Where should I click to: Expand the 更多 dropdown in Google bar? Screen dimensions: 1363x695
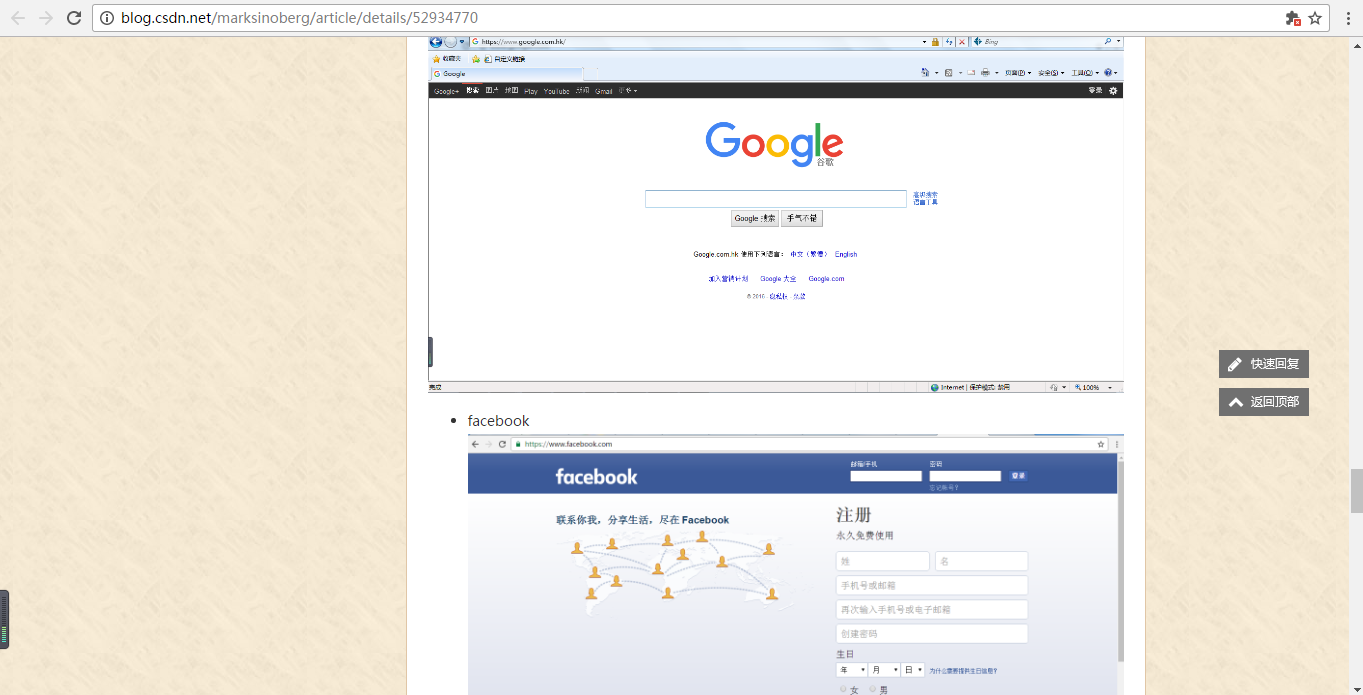coord(627,91)
